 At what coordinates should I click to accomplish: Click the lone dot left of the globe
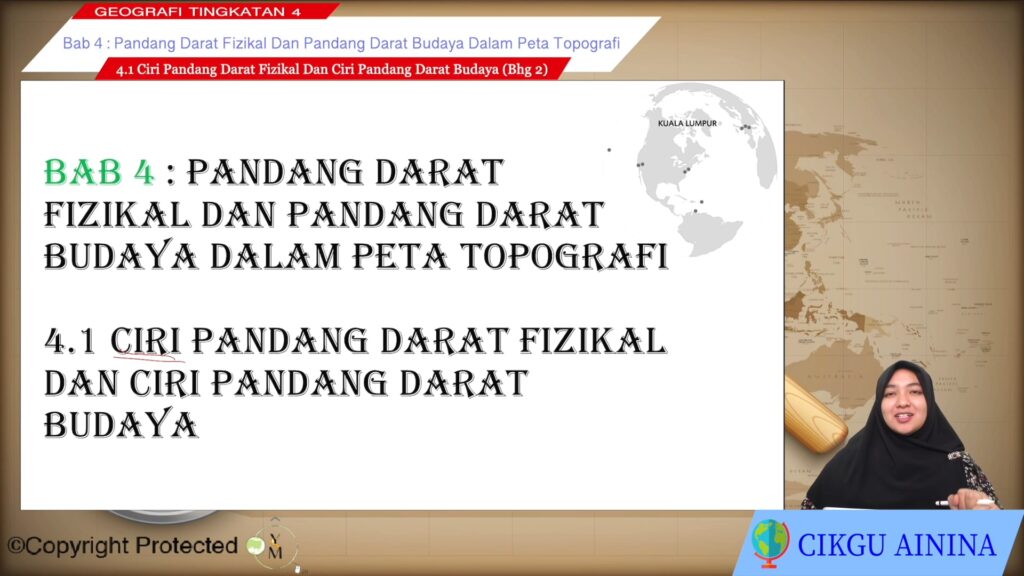(608, 150)
